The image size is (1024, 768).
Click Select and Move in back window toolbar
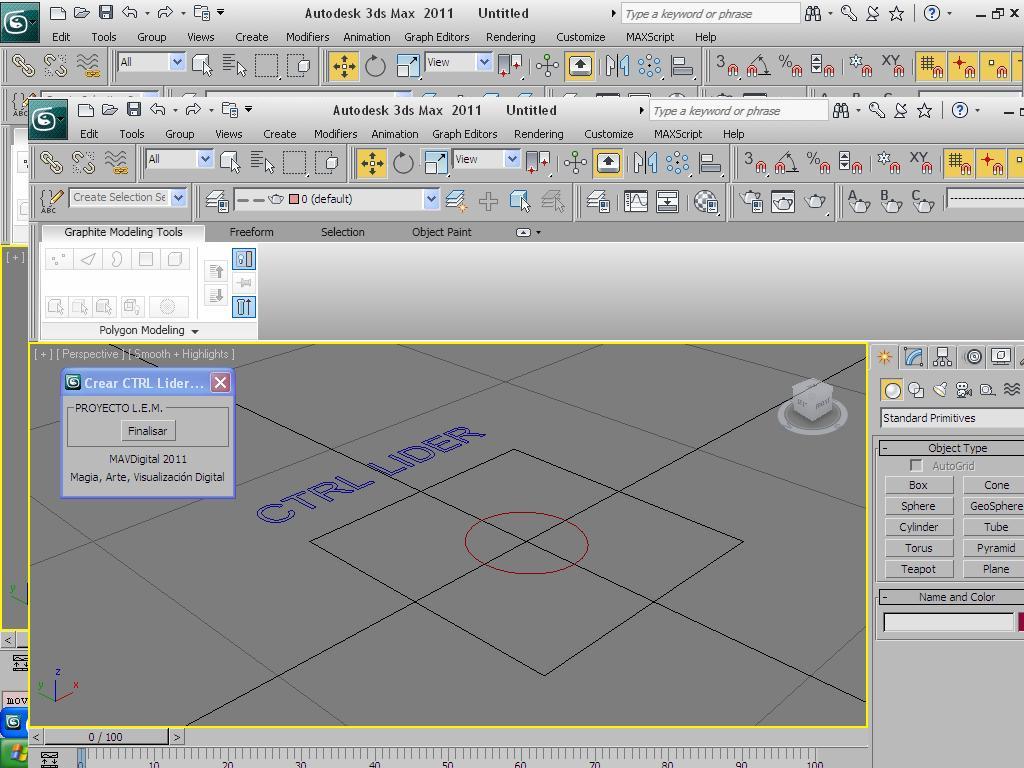tap(344, 66)
